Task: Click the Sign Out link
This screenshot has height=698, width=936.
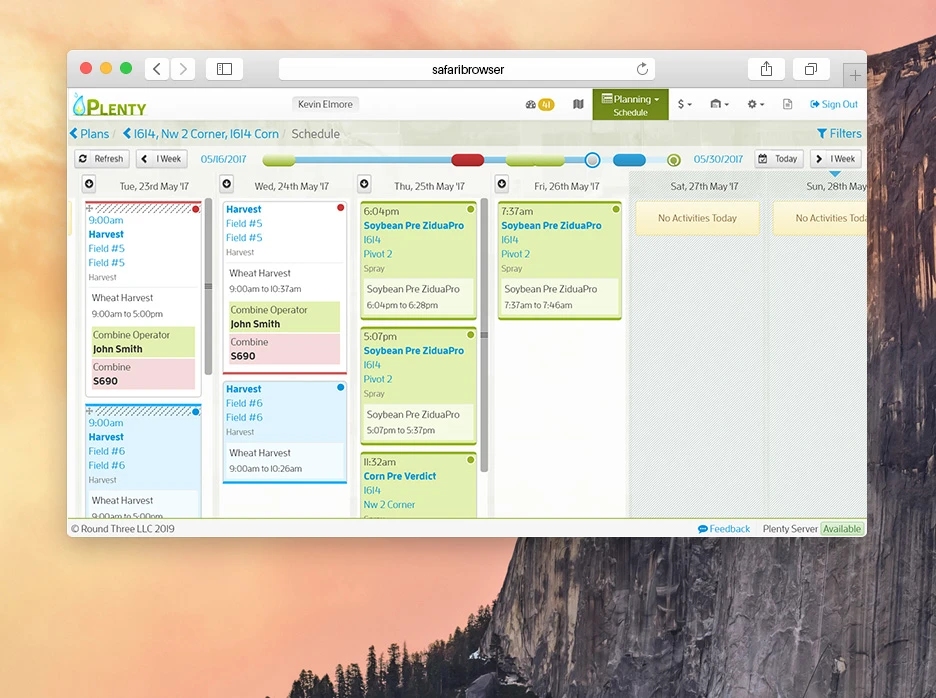Action: tap(834, 104)
